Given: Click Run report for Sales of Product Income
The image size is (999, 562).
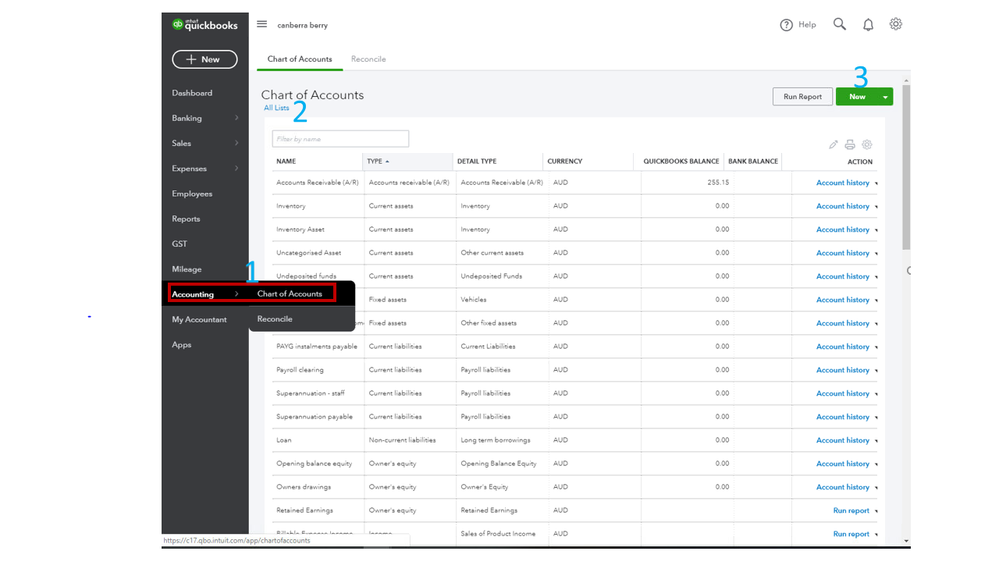Looking at the screenshot, I should [851, 534].
